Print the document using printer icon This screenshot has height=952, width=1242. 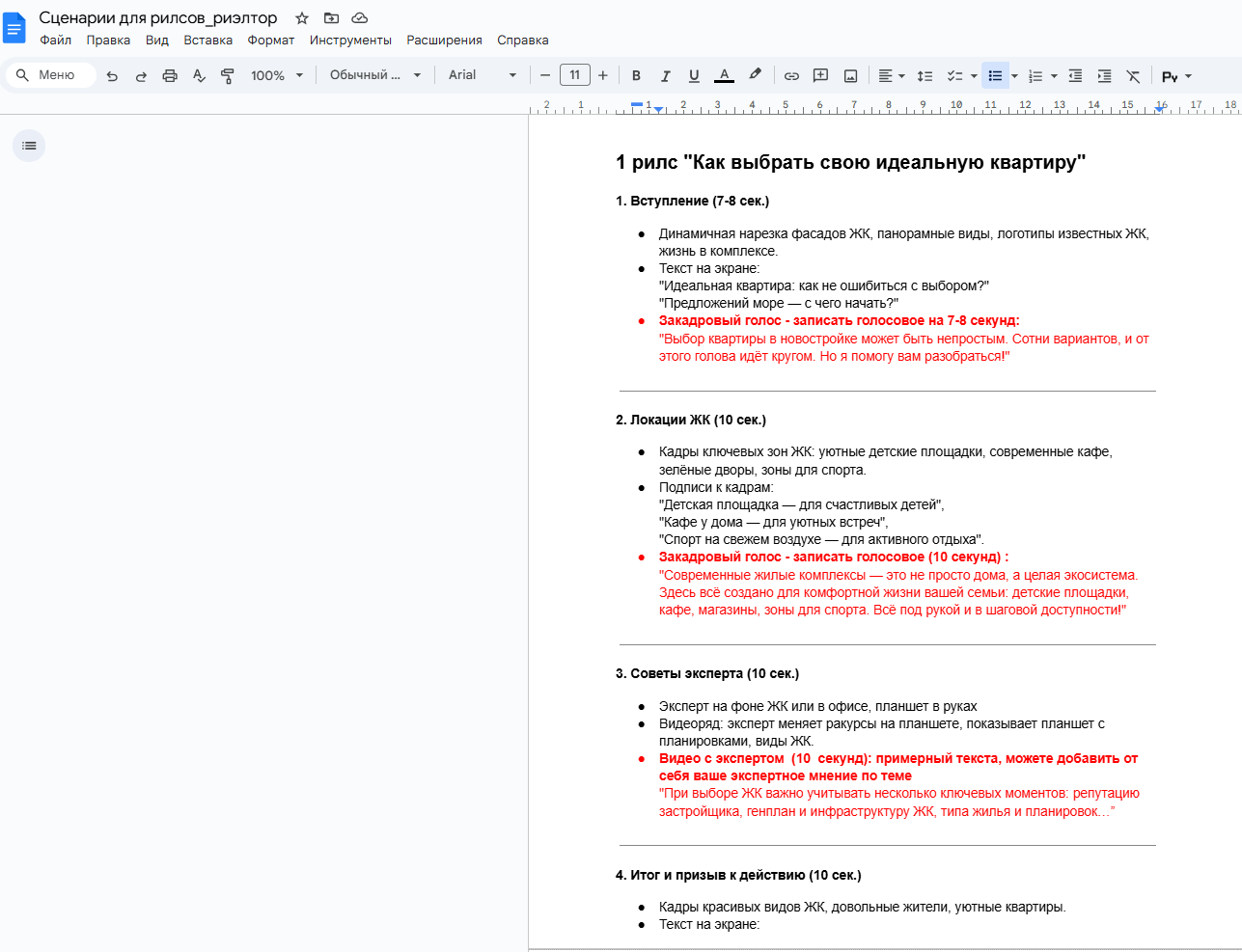pyautogui.click(x=170, y=75)
